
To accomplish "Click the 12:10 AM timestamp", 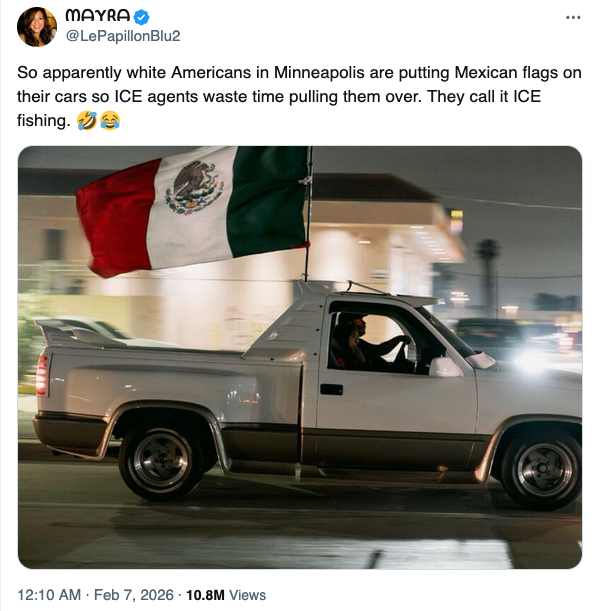I will pos(49,595).
